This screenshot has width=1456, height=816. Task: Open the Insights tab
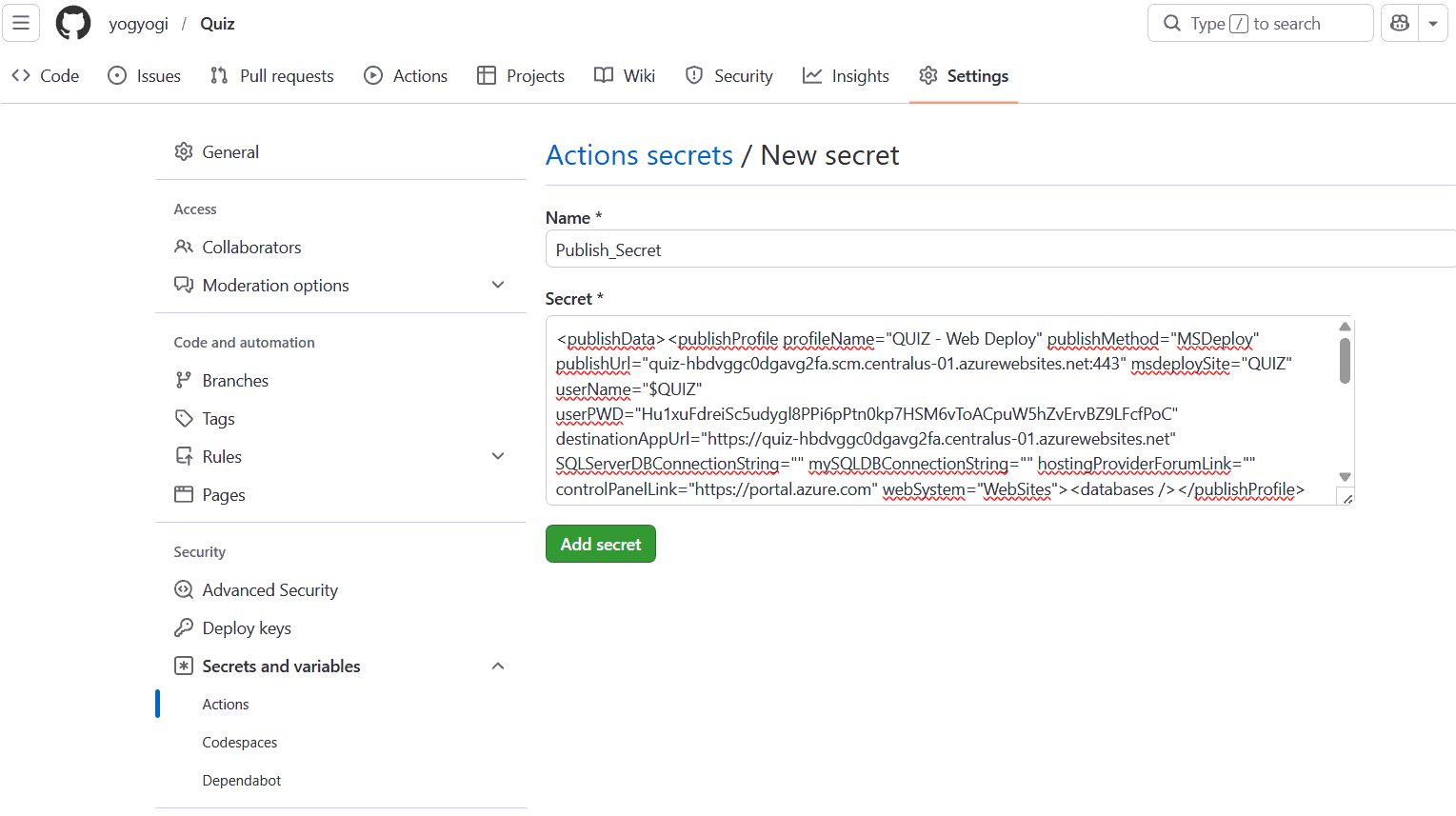846,75
